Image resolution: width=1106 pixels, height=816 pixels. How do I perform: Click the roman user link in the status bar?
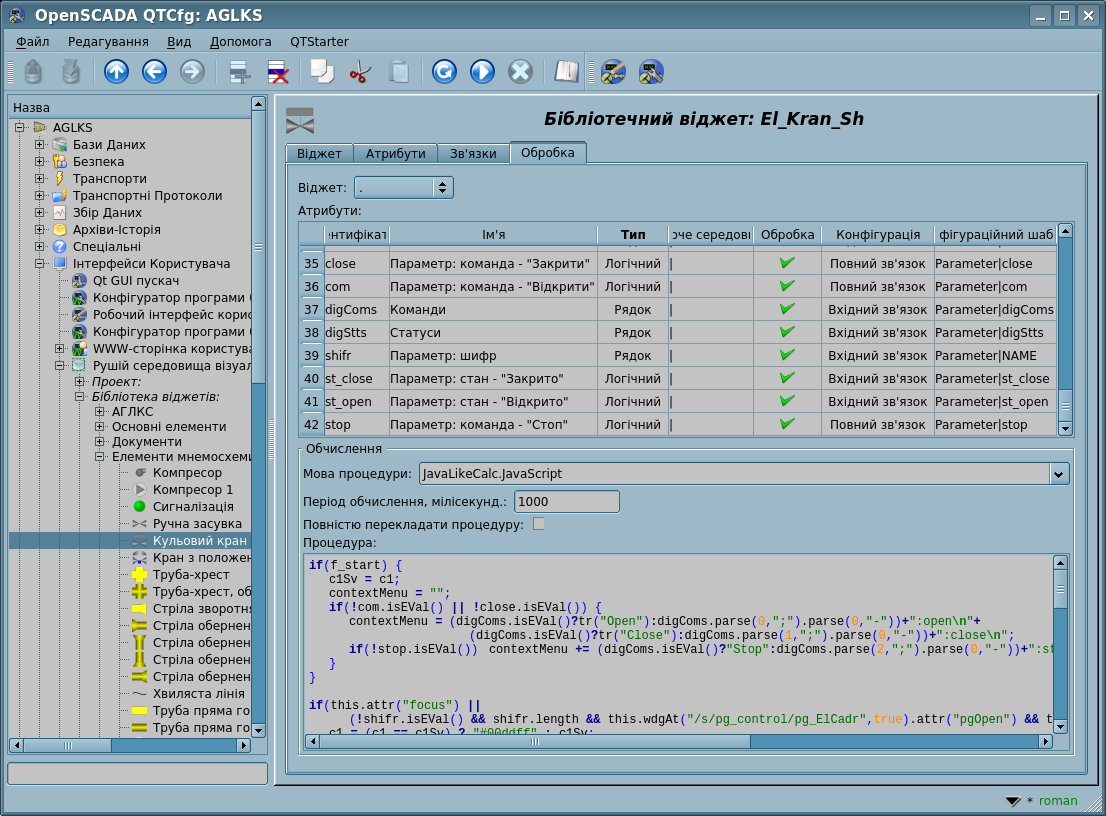click(x=1058, y=801)
